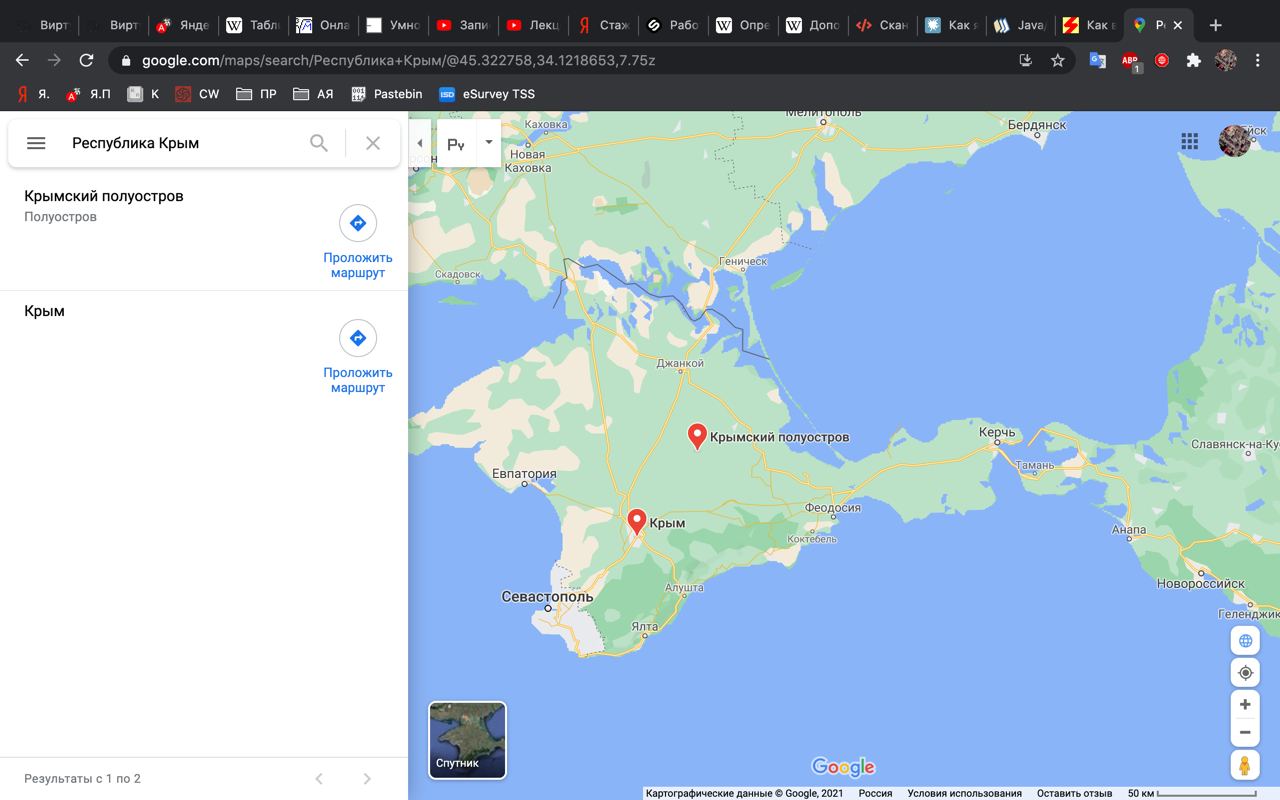
Task: Toggle globe view button
Action: pos(1245,641)
